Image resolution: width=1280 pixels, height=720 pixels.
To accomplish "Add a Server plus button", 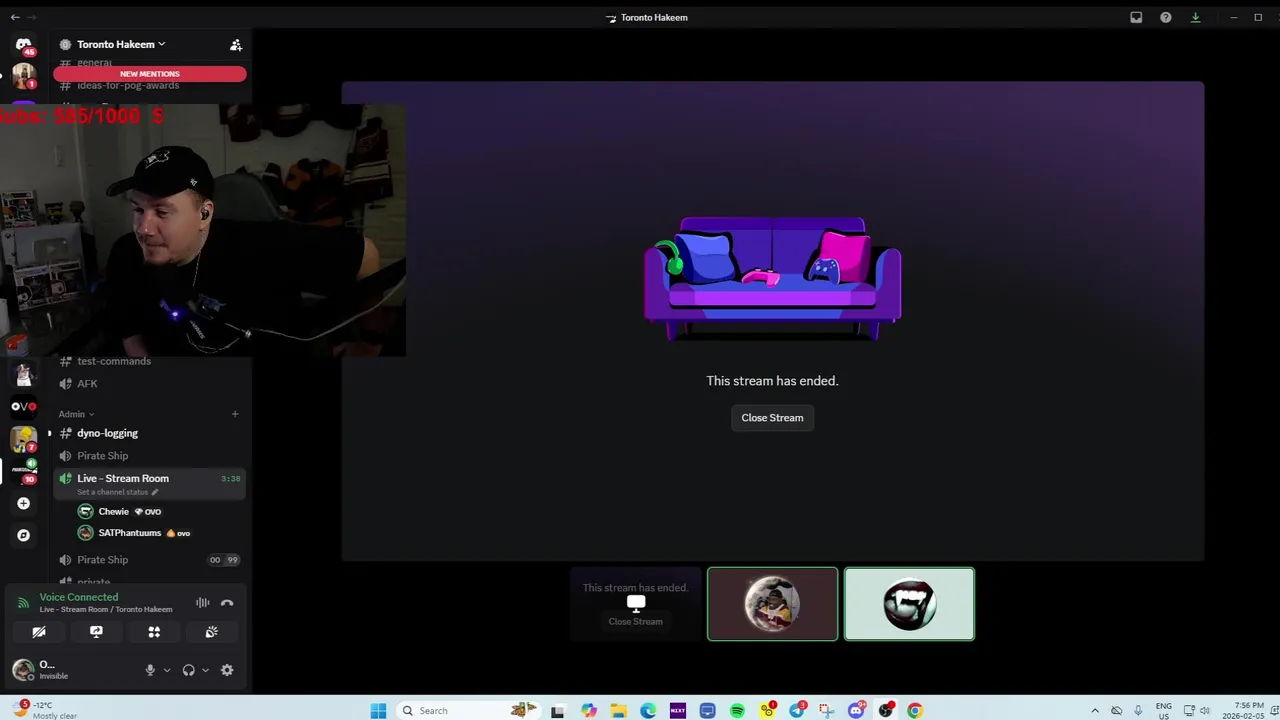I will (x=24, y=504).
